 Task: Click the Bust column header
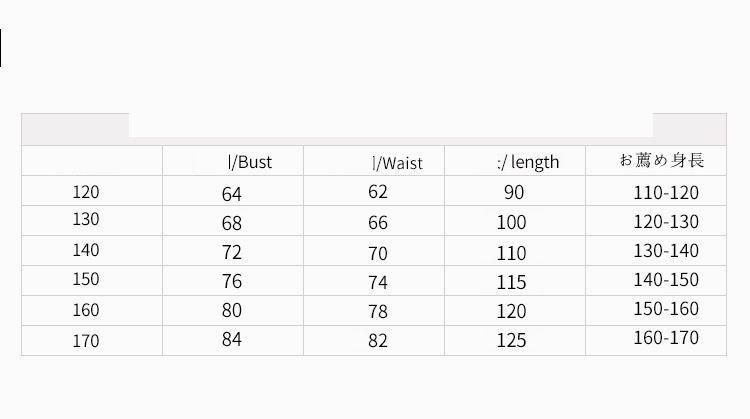(250, 162)
